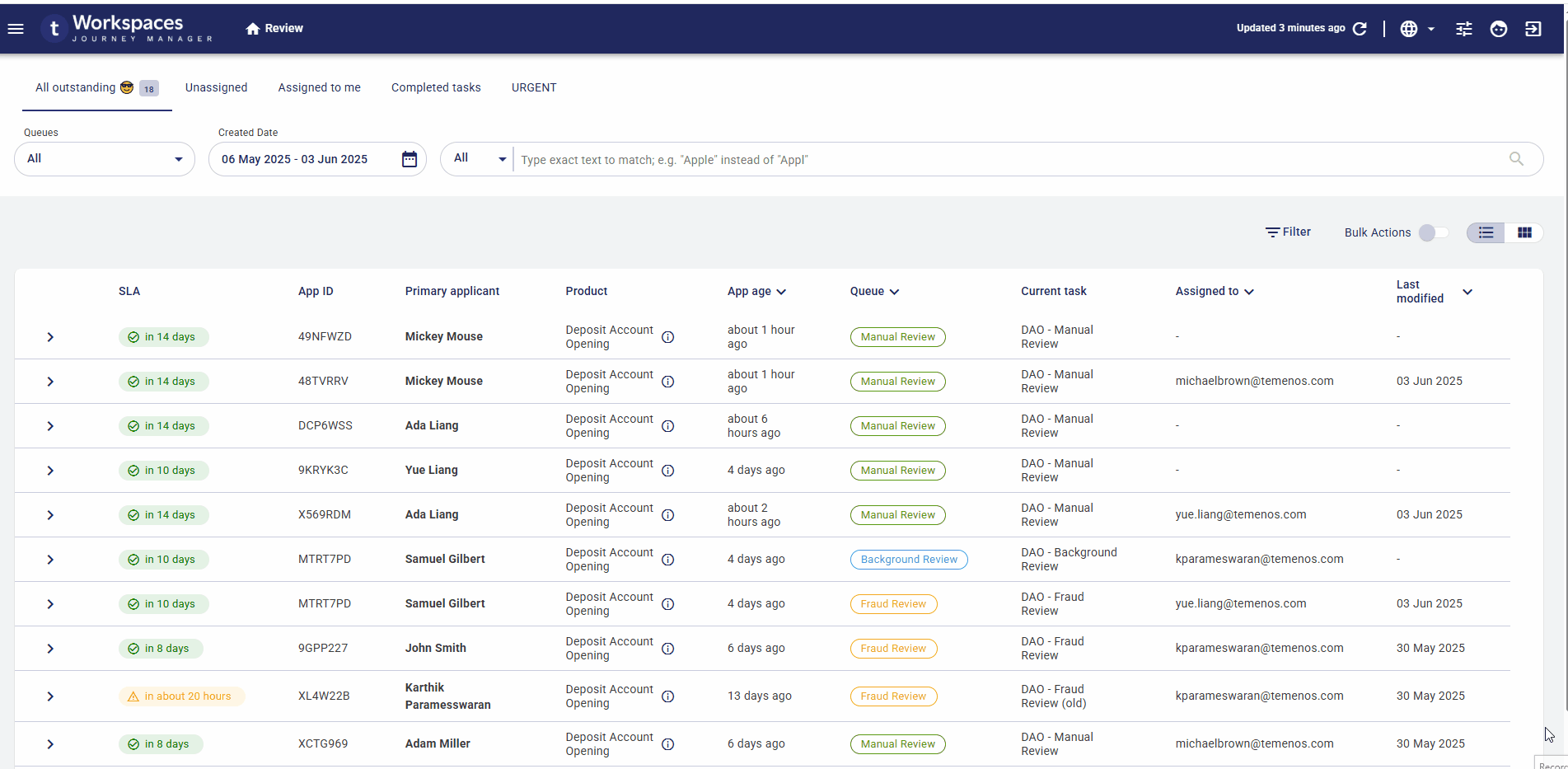Click the filter lines icon
The height and width of the screenshot is (769, 1568).
1272,232
